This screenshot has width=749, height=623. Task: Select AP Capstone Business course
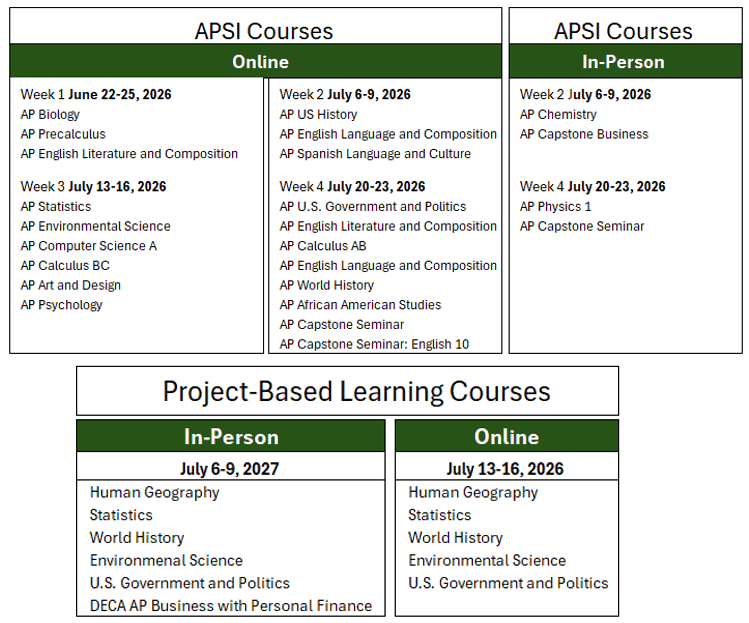click(x=584, y=134)
